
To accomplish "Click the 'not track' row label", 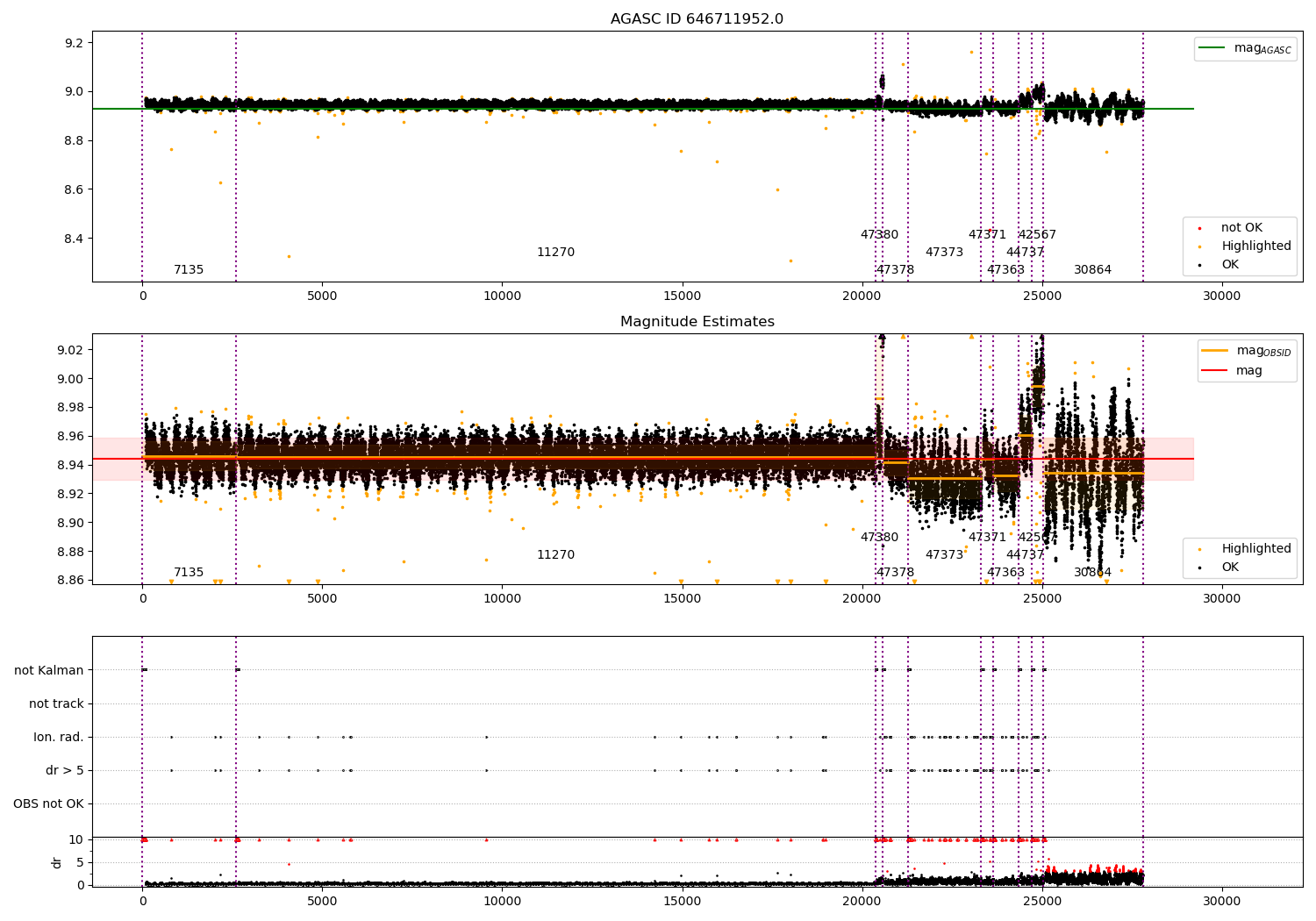I will (x=56, y=703).
